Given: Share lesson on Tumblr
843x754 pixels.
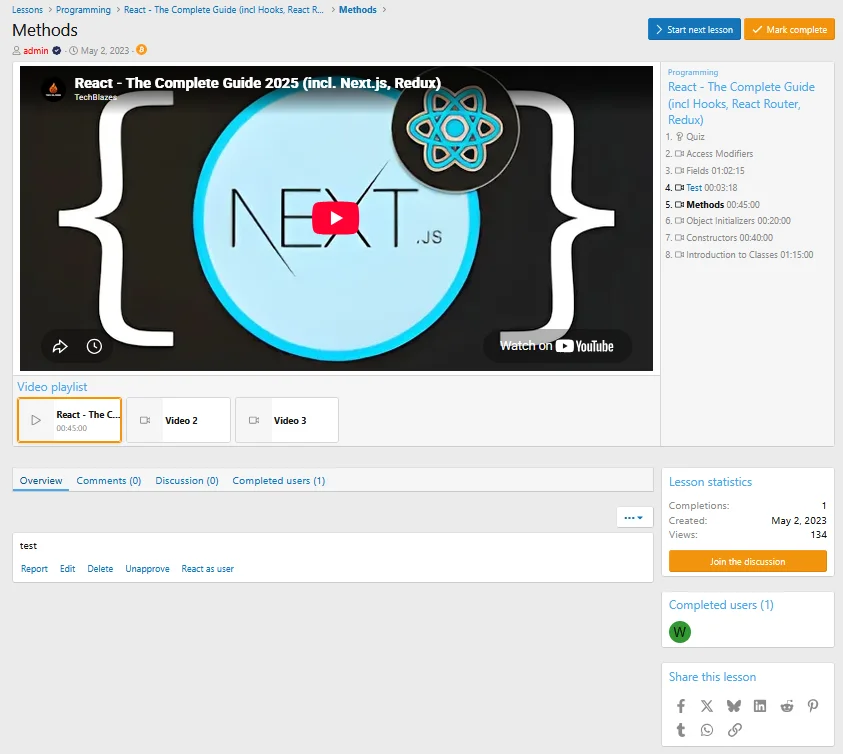Looking at the screenshot, I should click(x=681, y=730).
